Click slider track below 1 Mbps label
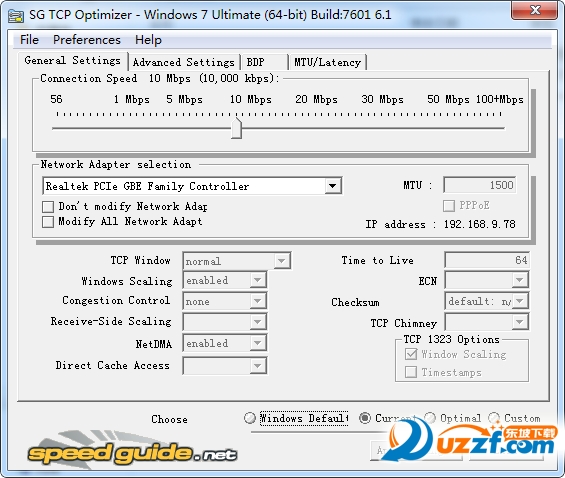 point(132,128)
